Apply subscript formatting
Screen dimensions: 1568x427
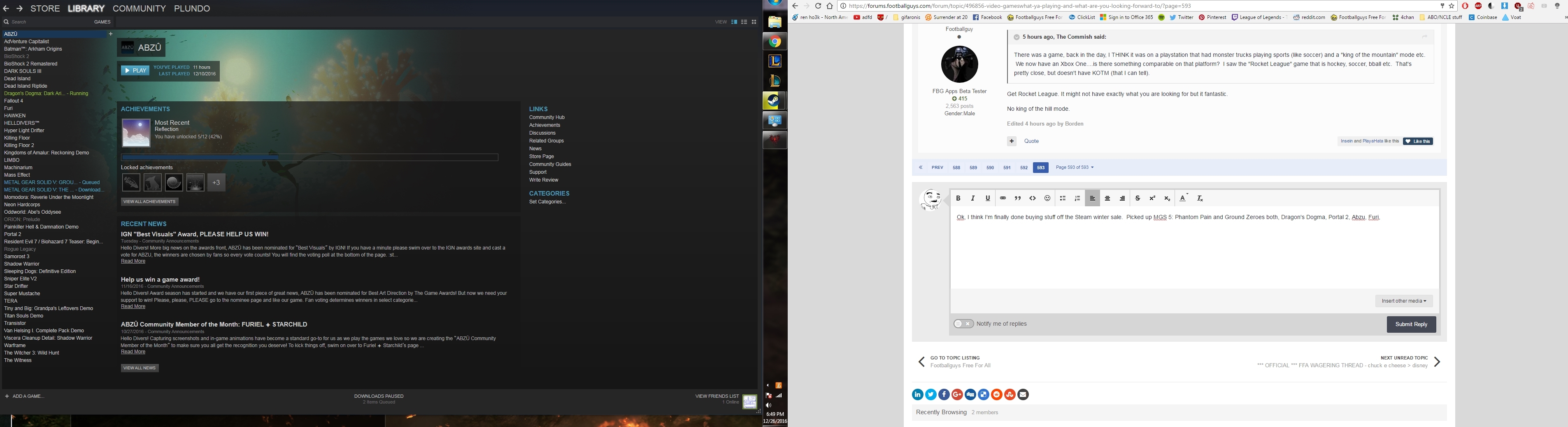click(1168, 198)
